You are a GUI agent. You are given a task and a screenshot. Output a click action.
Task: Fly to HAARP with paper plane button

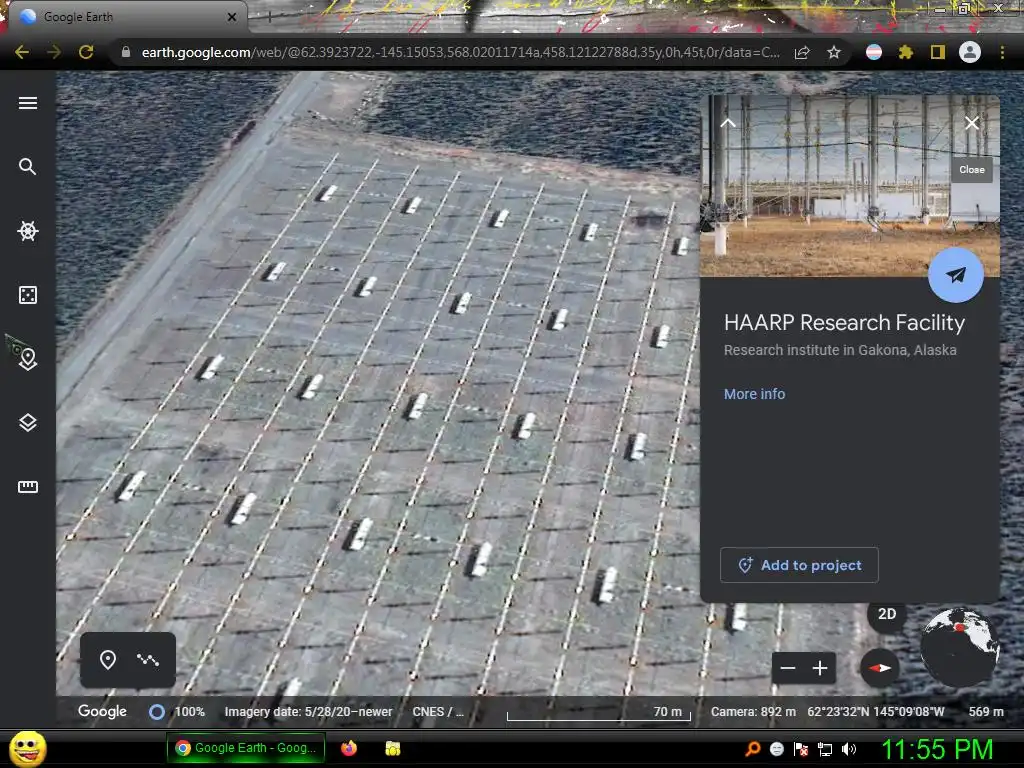point(956,275)
